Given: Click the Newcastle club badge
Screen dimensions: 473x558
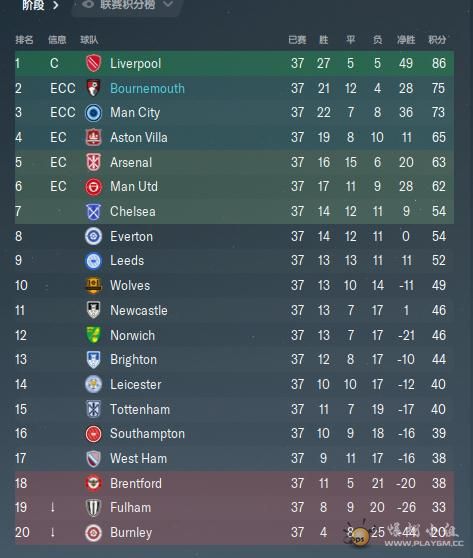Looking at the screenshot, I should pyautogui.click(x=93, y=310).
